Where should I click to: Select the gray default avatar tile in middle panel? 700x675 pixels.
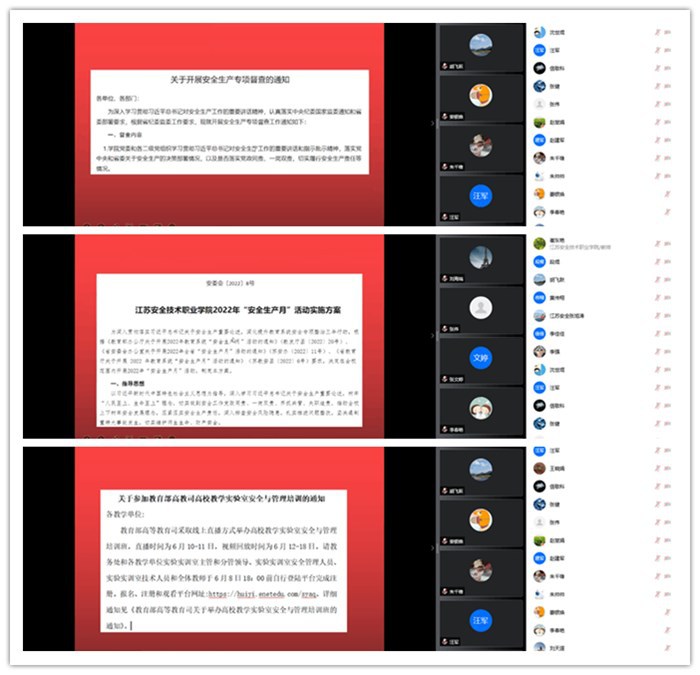[481, 308]
